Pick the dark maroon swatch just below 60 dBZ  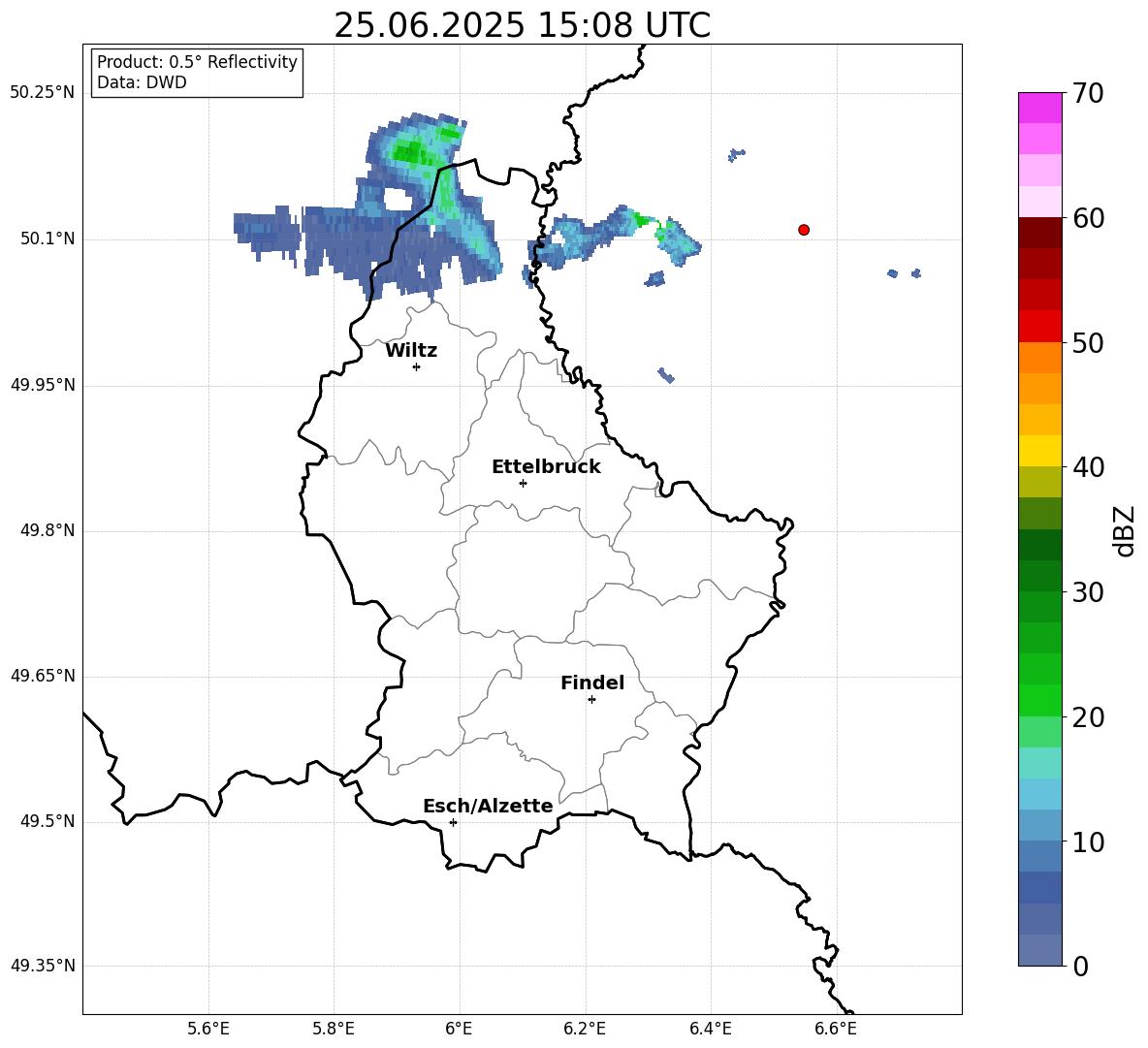pyautogui.click(x=1039, y=233)
